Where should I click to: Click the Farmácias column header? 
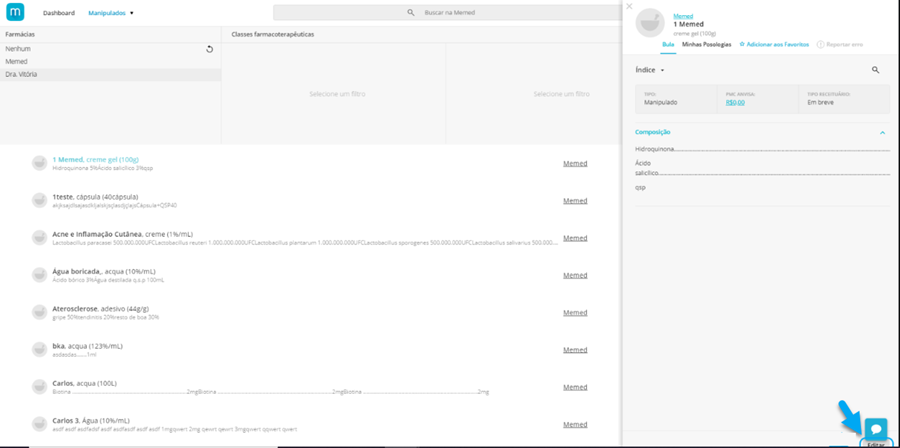tap(20, 34)
